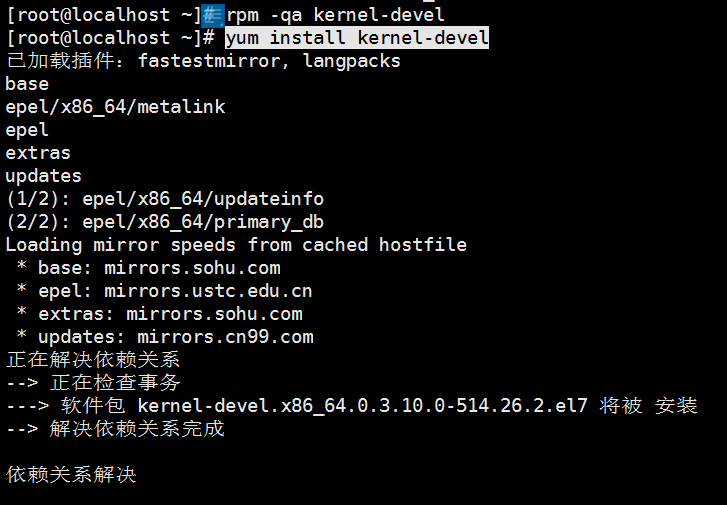727x505 pixels.
Task: Click the blue icon beside the first prompt
Action: coord(213,15)
